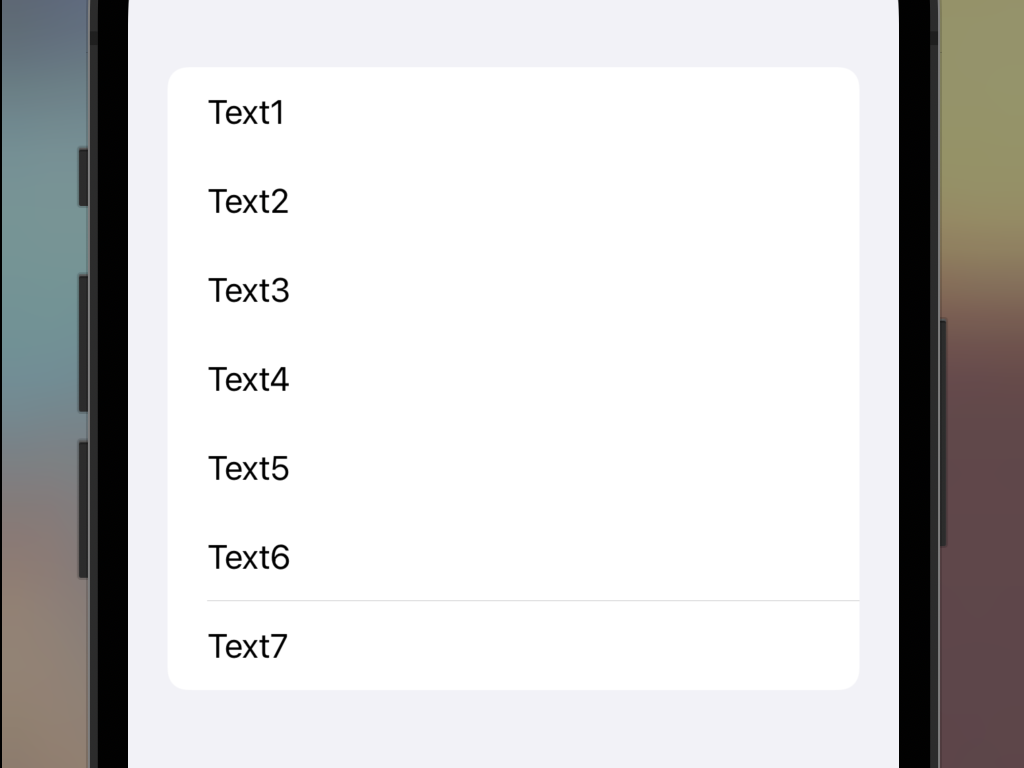Image resolution: width=1024 pixels, height=768 pixels.
Task: Open the Text5 list entry
Action: click(513, 468)
